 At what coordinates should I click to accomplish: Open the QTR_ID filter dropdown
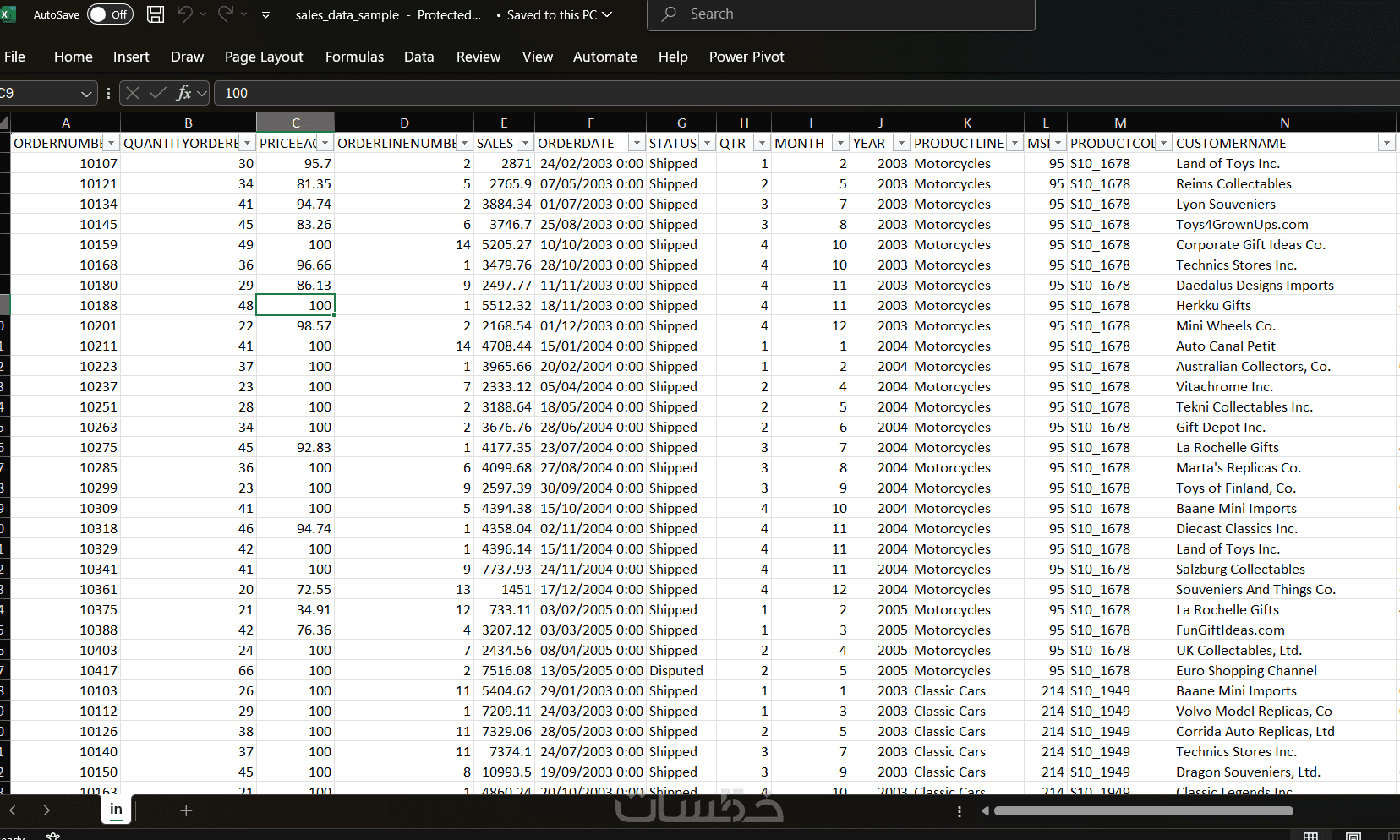pyautogui.click(x=763, y=143)
